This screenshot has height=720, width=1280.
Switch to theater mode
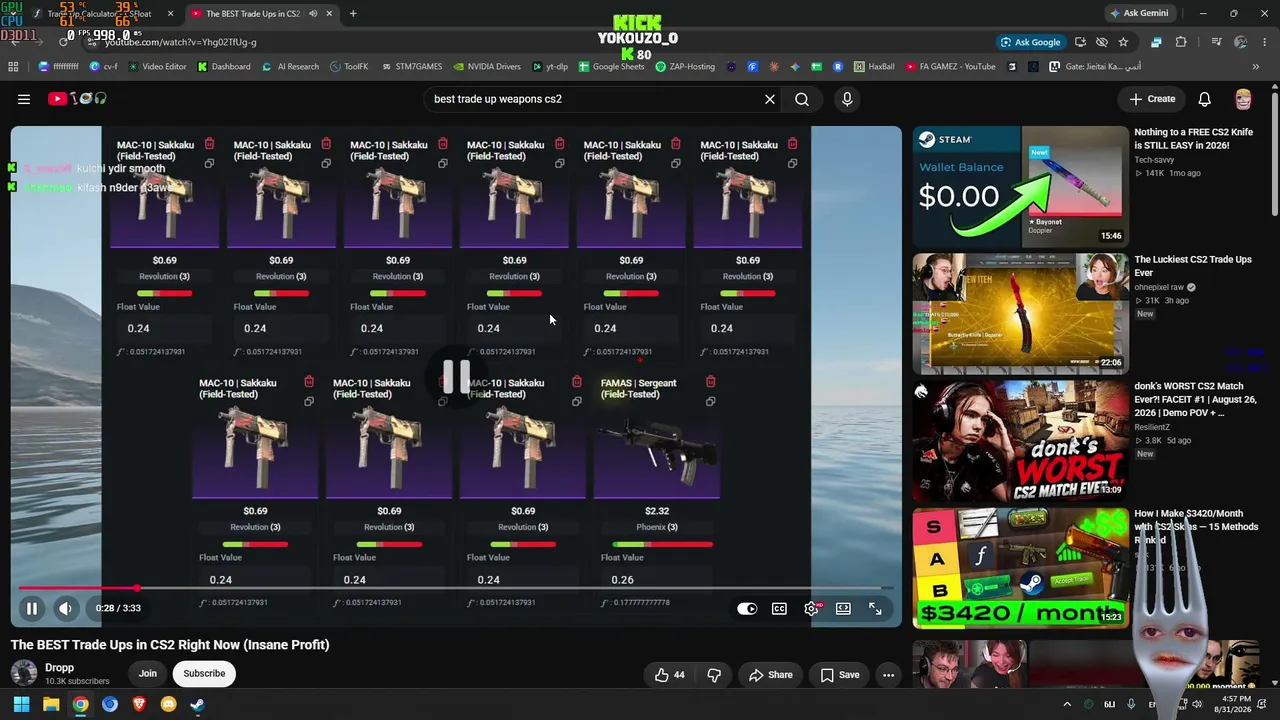[x=843, y=608]
